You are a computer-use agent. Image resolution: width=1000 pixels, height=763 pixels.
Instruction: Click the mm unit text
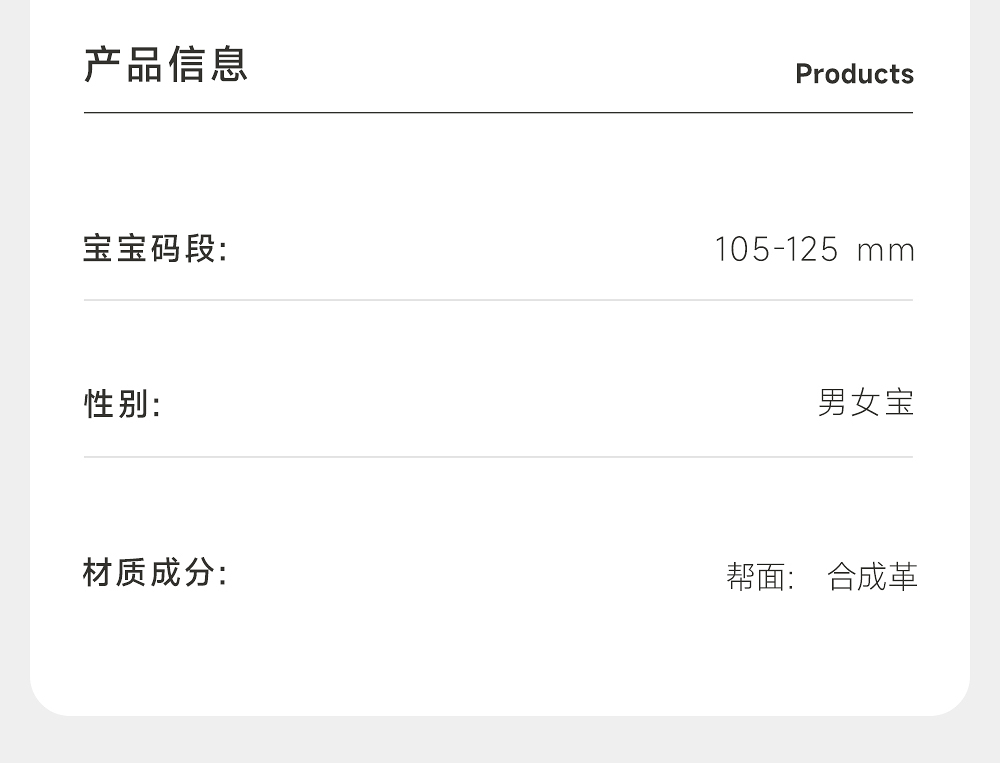886,250
